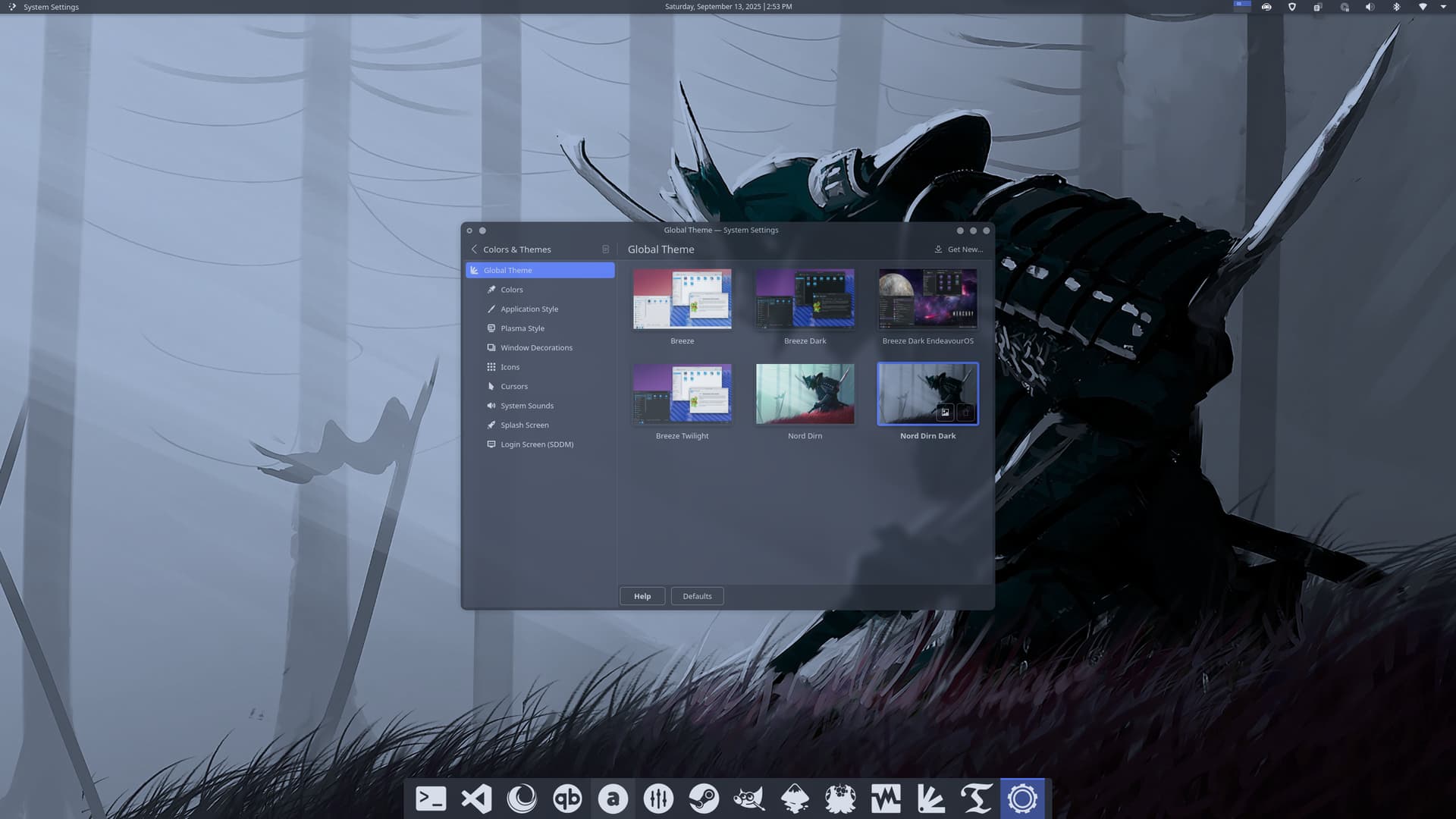Open the volume tray icon
Viewport: 1456px width, 819px height.
[1370, 7]
